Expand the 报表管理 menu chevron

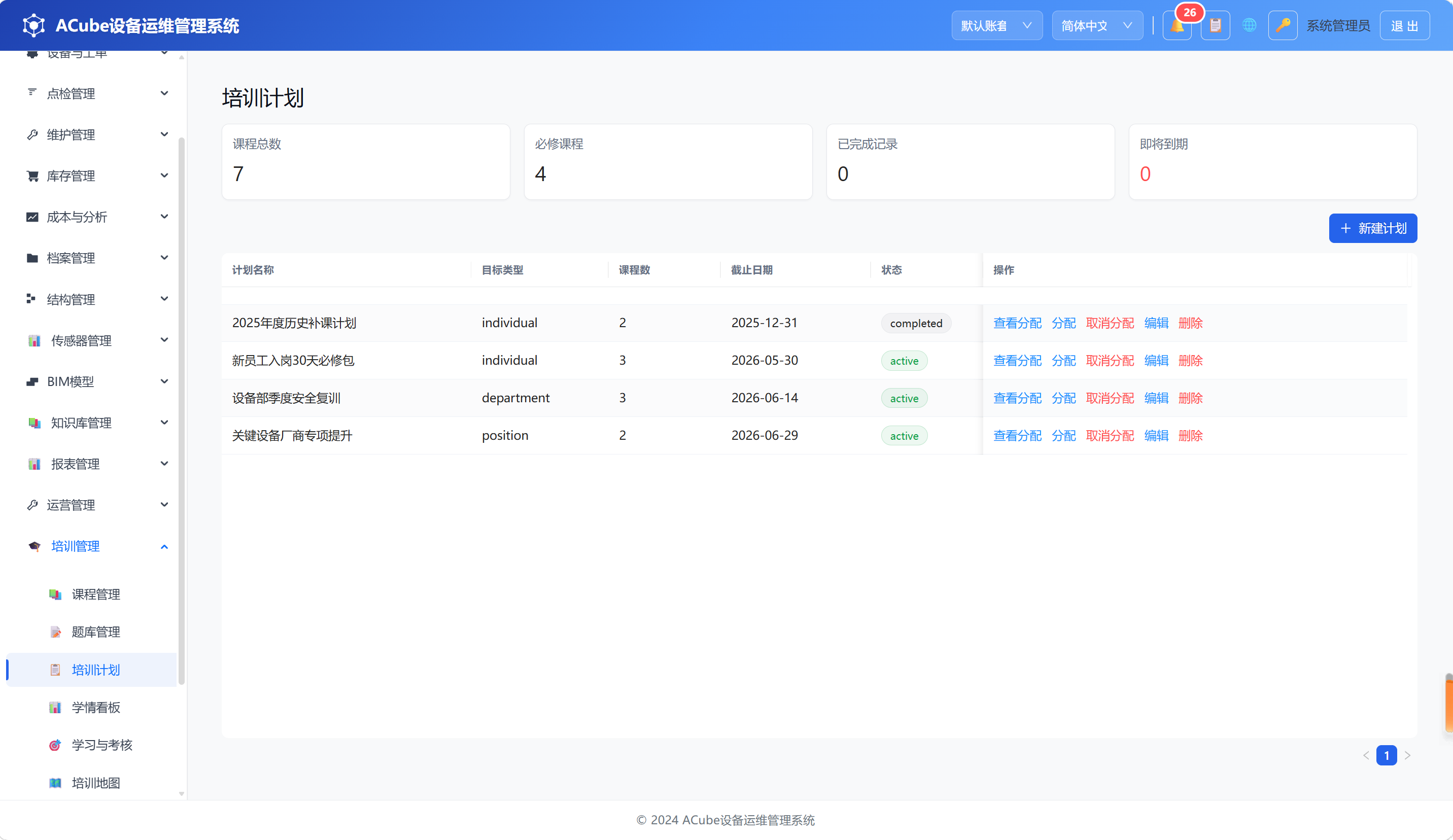[x=164, y=464]
